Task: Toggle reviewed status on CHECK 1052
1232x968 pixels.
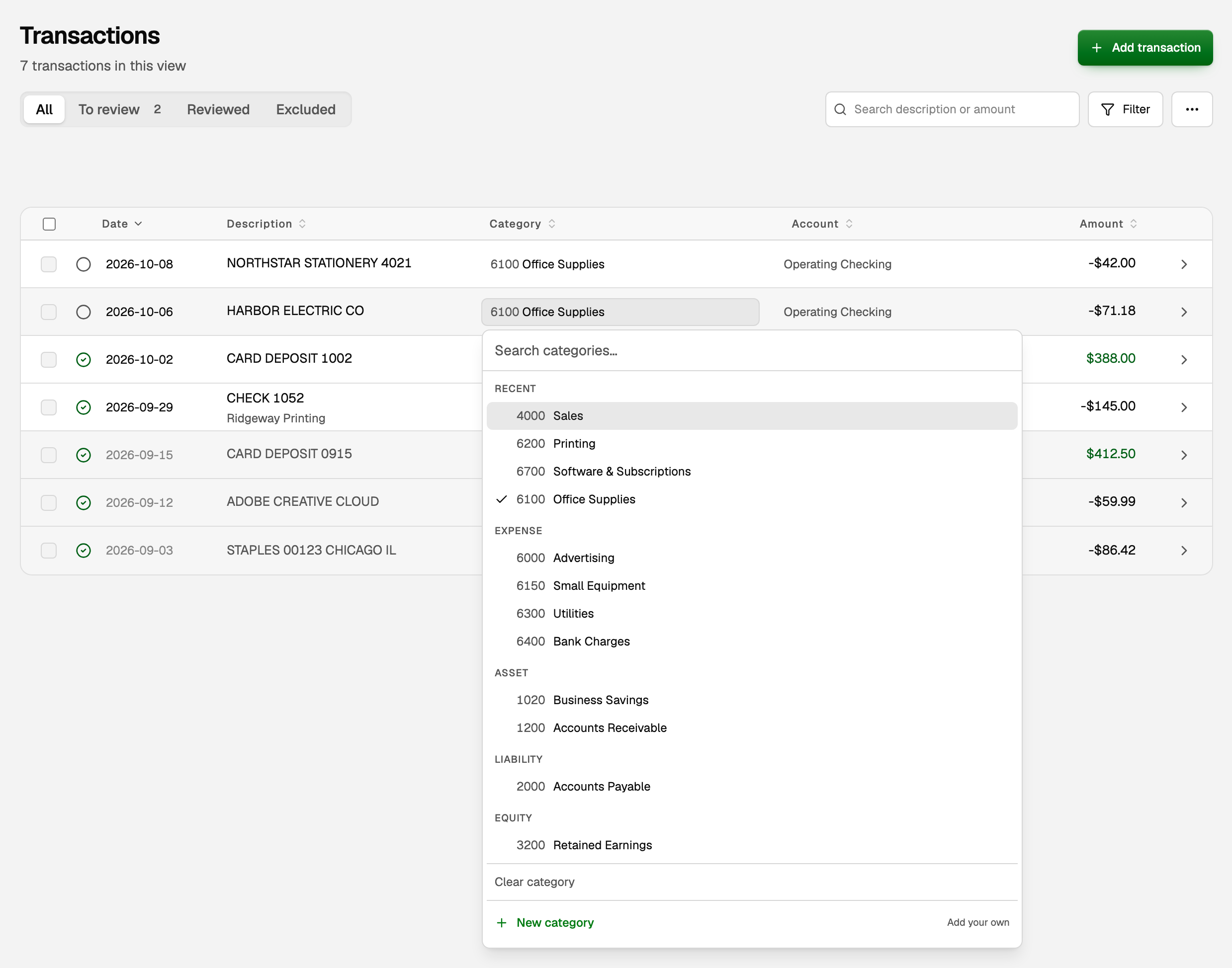Action: 84,407
